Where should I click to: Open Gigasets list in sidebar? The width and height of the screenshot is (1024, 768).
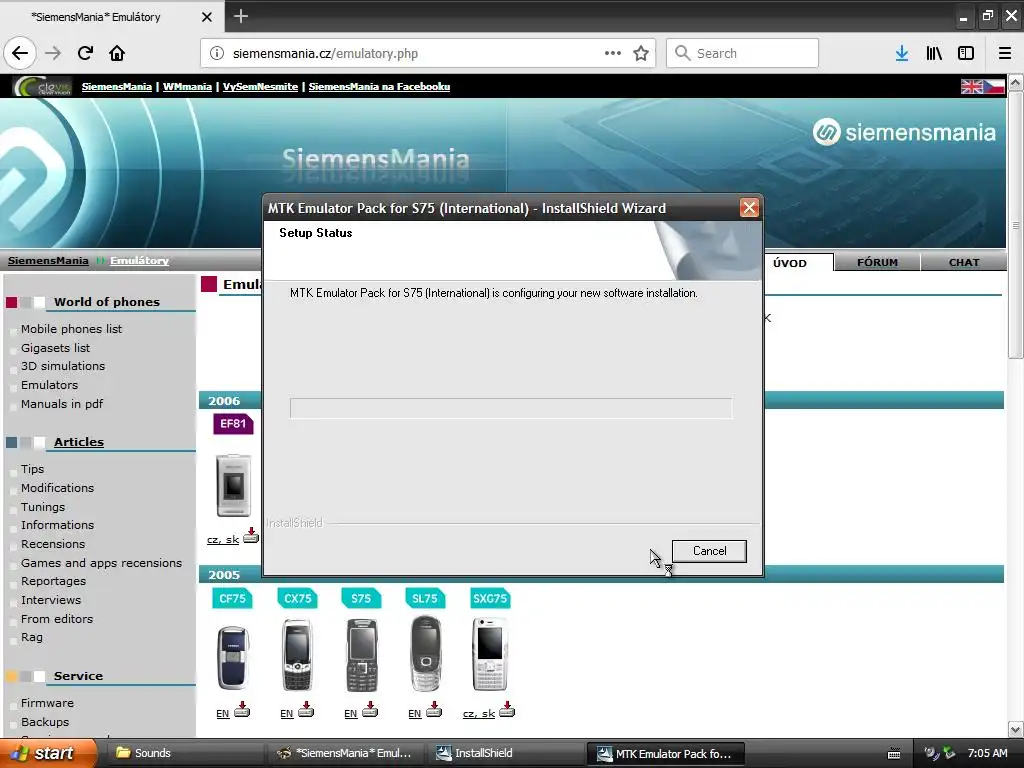56,348
